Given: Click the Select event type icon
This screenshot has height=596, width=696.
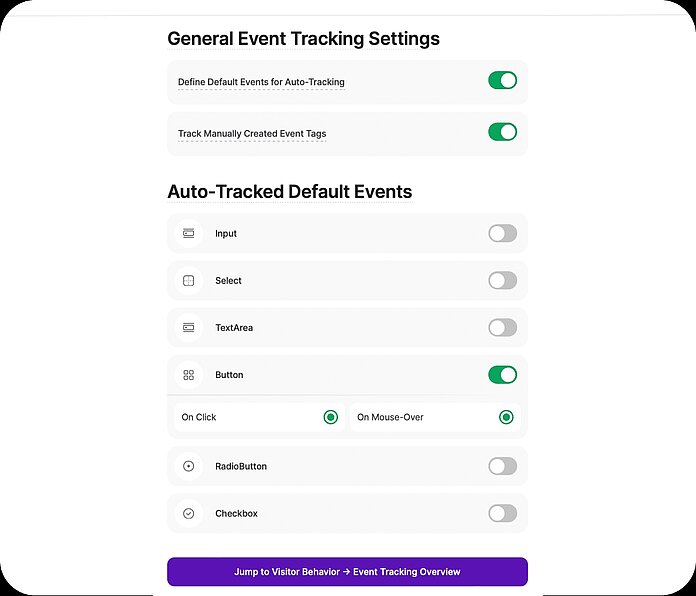Looking at the screenshot, I should [x=188, y=281].
